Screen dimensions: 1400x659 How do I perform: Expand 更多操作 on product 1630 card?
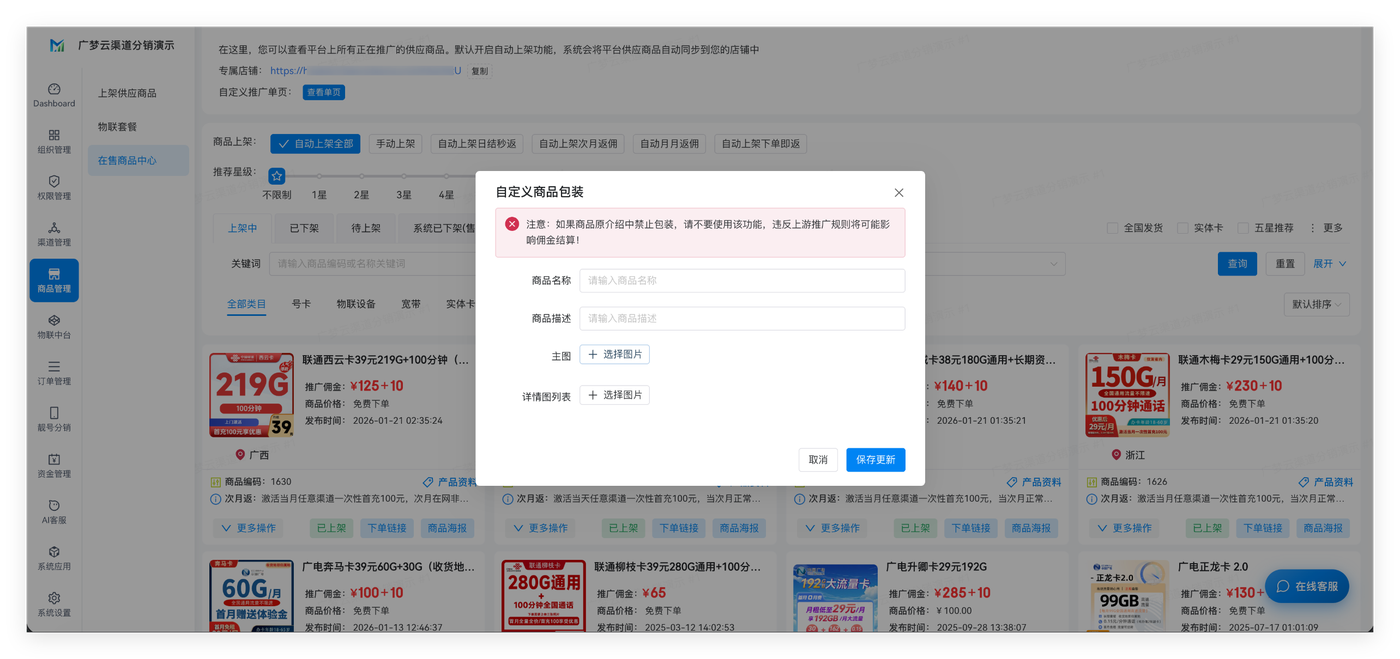pos(247,528)
